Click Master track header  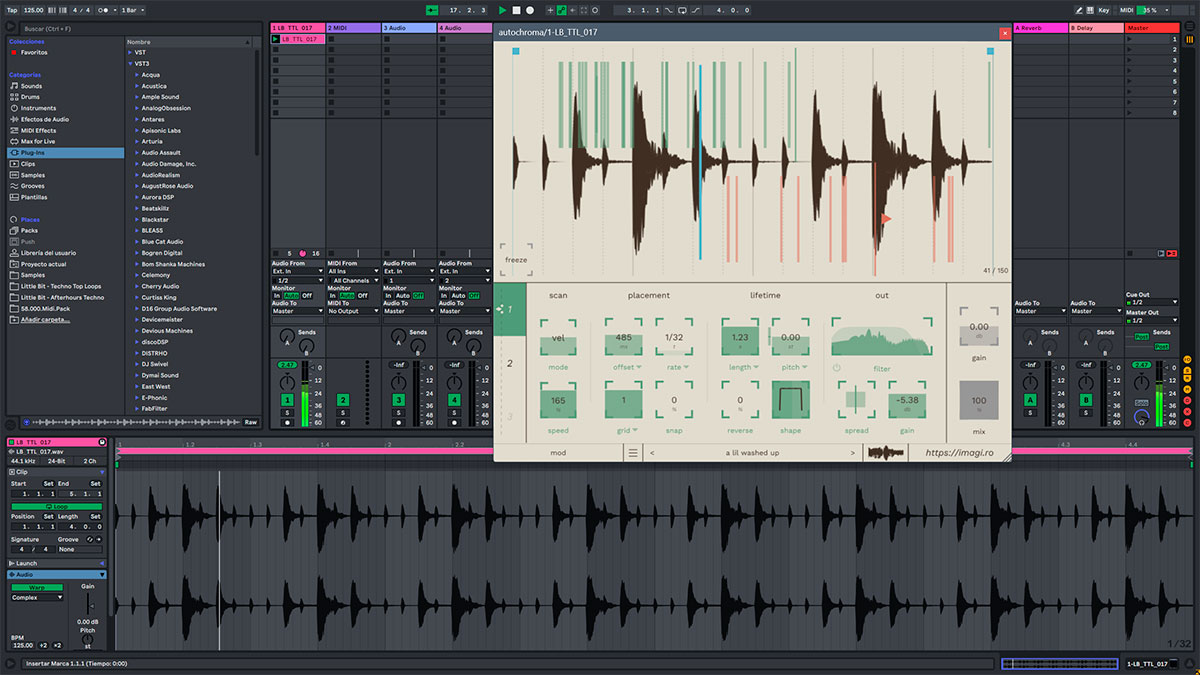pyautogui.click(x=1151, y=28)
